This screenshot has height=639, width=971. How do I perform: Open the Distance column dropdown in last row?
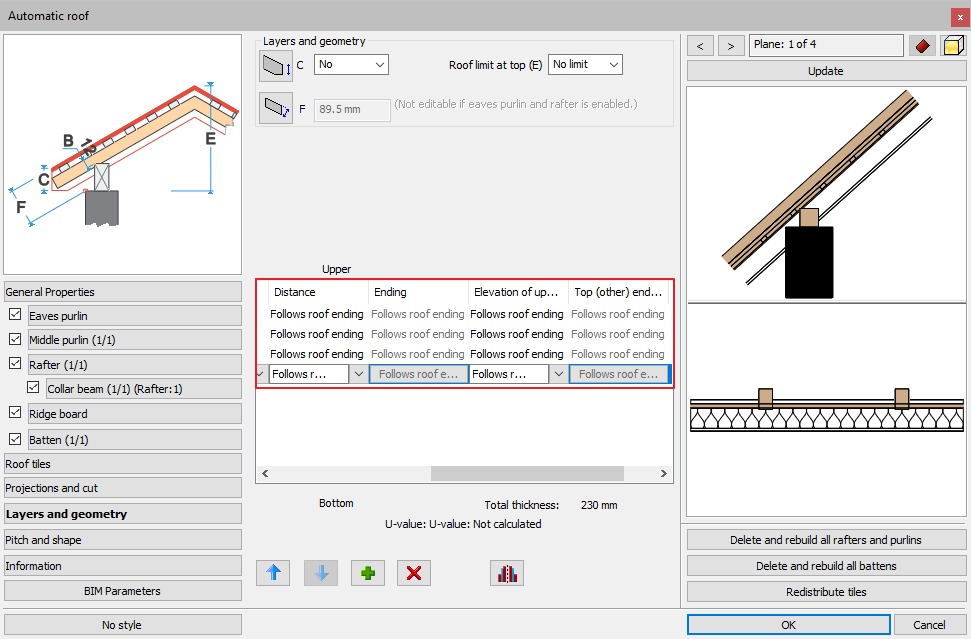[359, 374]
